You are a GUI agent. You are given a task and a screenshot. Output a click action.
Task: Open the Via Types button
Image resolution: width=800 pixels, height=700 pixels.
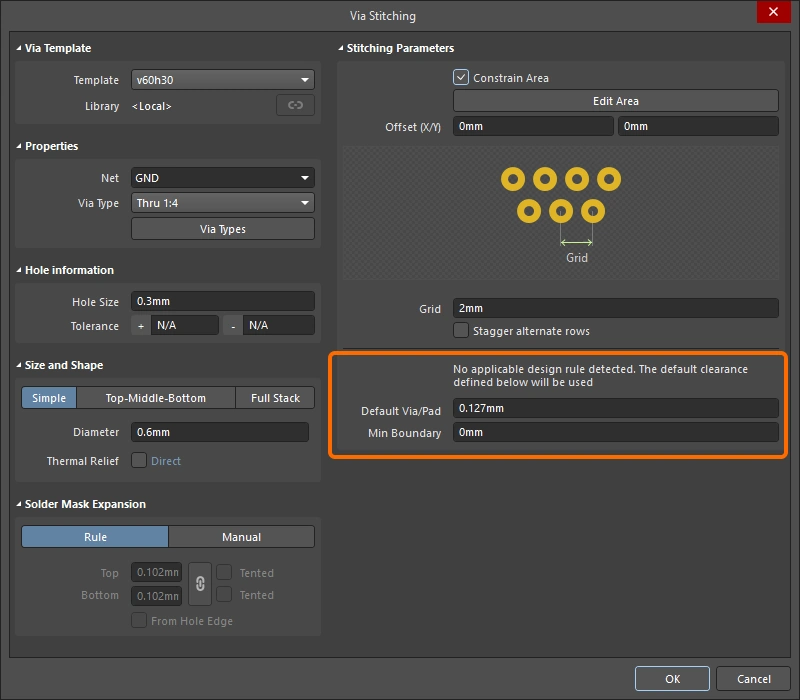click(222, 229)
